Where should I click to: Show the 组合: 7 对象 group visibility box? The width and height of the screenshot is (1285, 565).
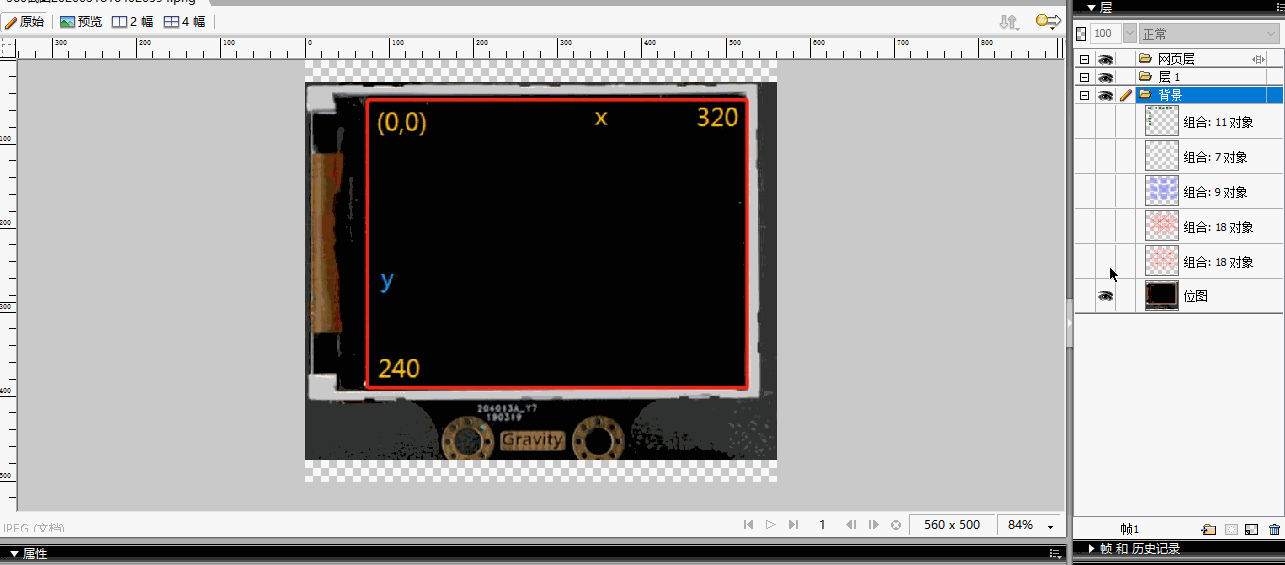(x=1105, y=157)
